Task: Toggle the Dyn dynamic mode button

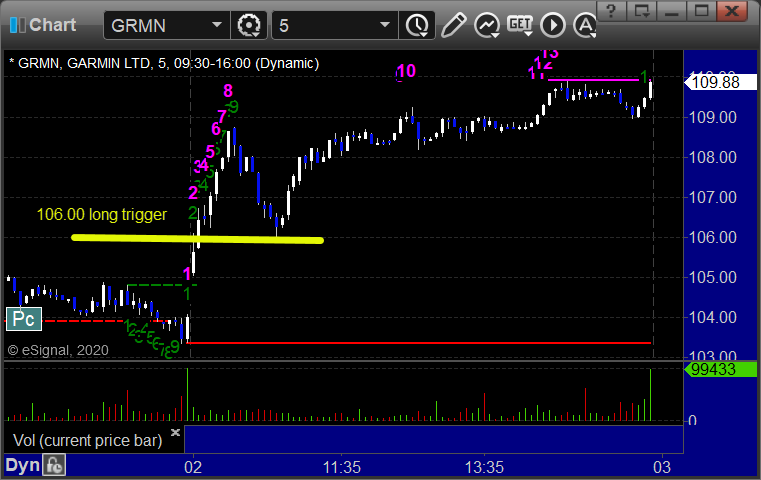Action: click(x=22, y=465)
